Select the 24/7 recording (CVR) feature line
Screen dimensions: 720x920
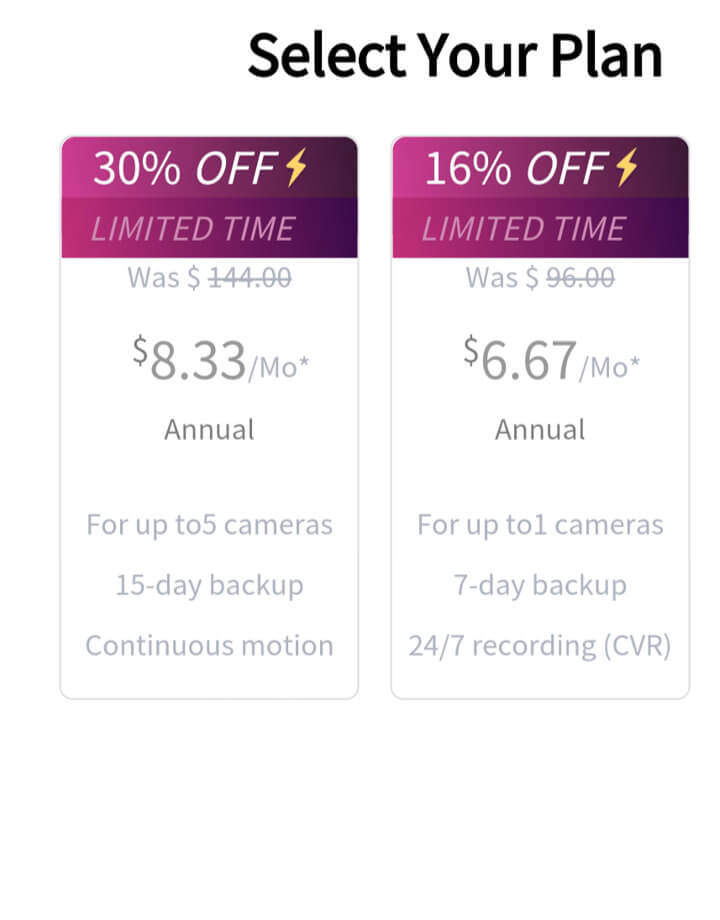(x=540, y=645)
